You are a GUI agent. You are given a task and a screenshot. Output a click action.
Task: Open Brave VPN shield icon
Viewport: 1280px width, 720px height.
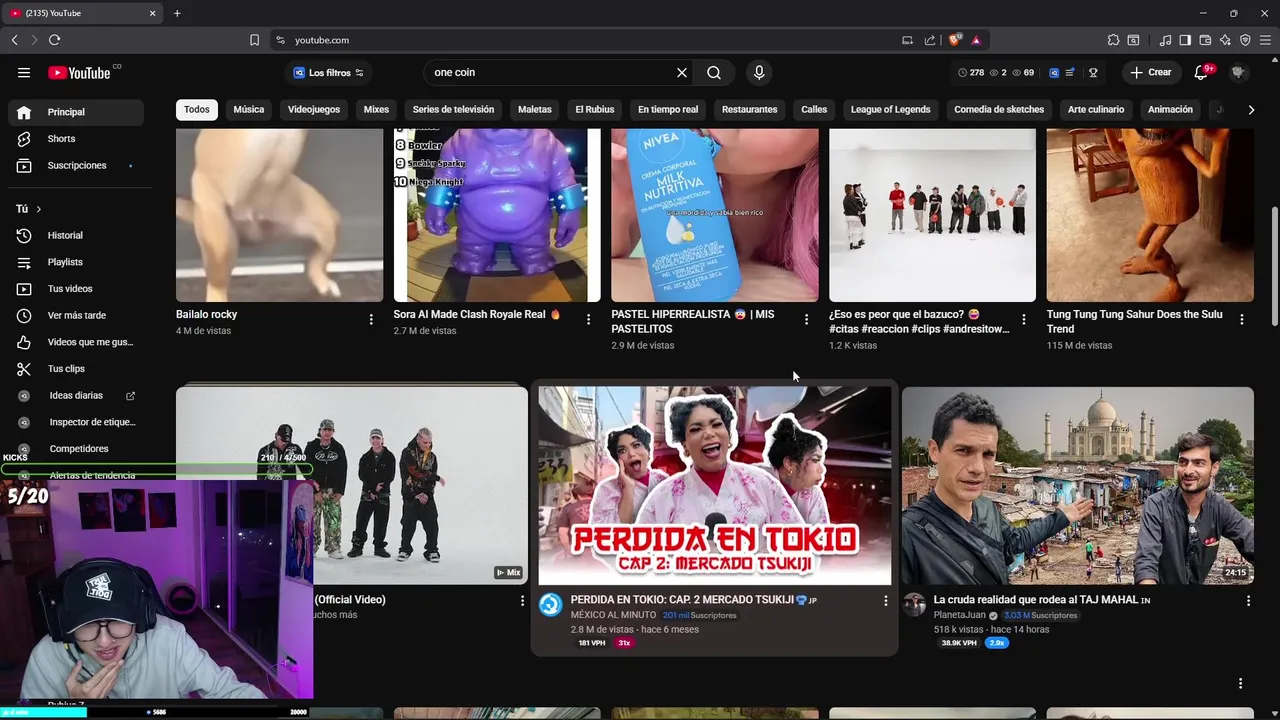(x=1245, y=40)
